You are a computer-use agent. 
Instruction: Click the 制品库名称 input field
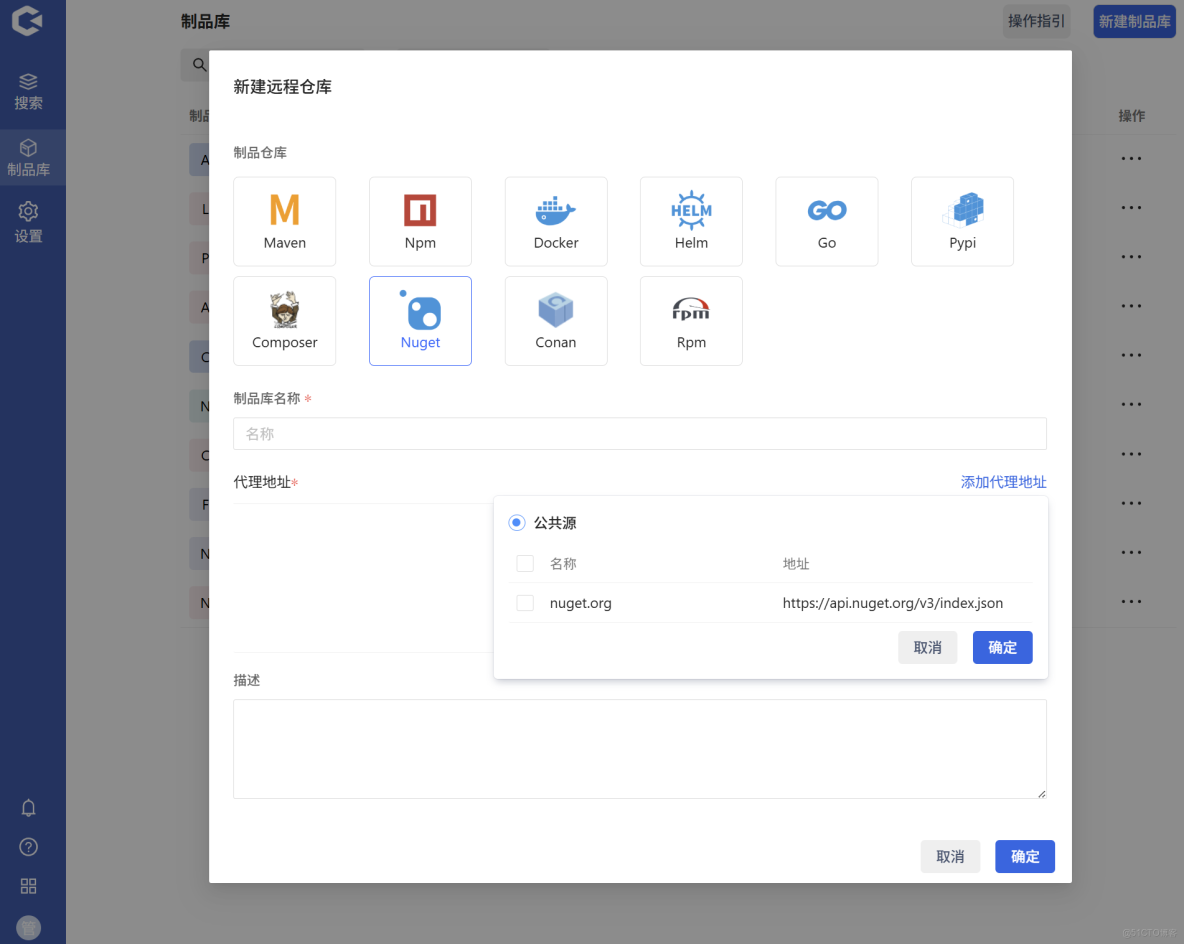(639, 433)
